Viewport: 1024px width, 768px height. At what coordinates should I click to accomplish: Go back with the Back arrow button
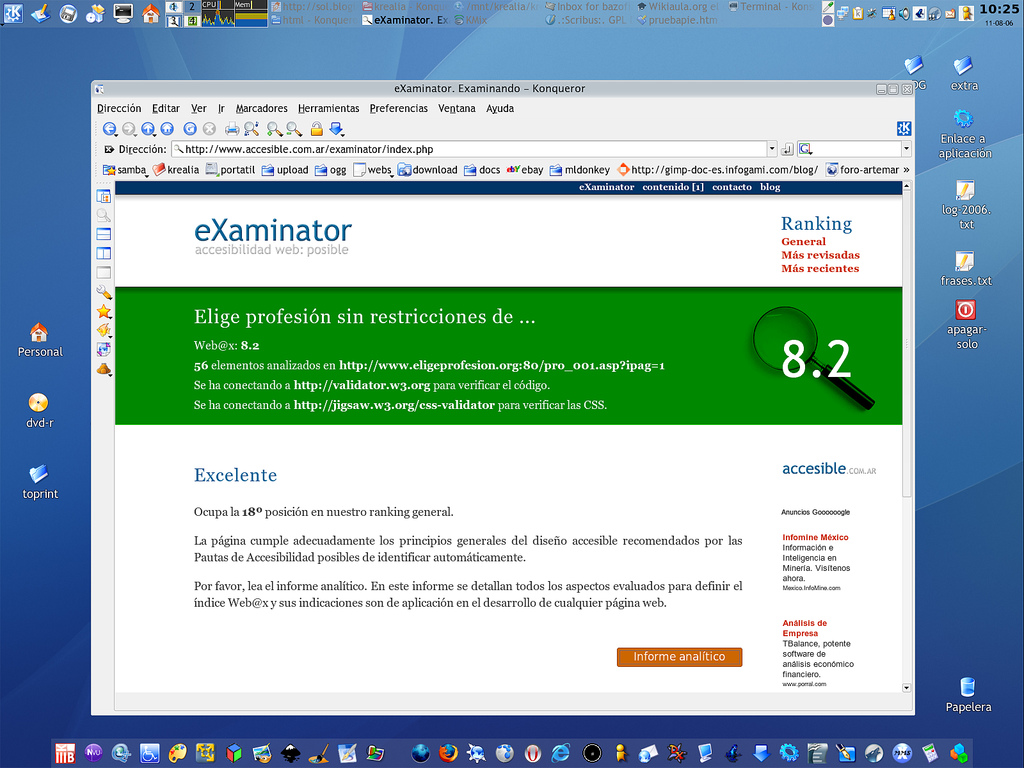pyautogui.click(x=110, y=129)
